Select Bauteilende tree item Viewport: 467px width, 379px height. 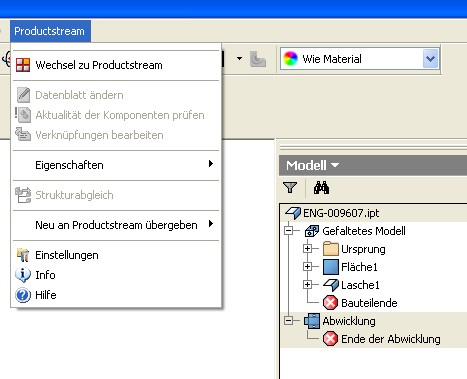[369, 303]
